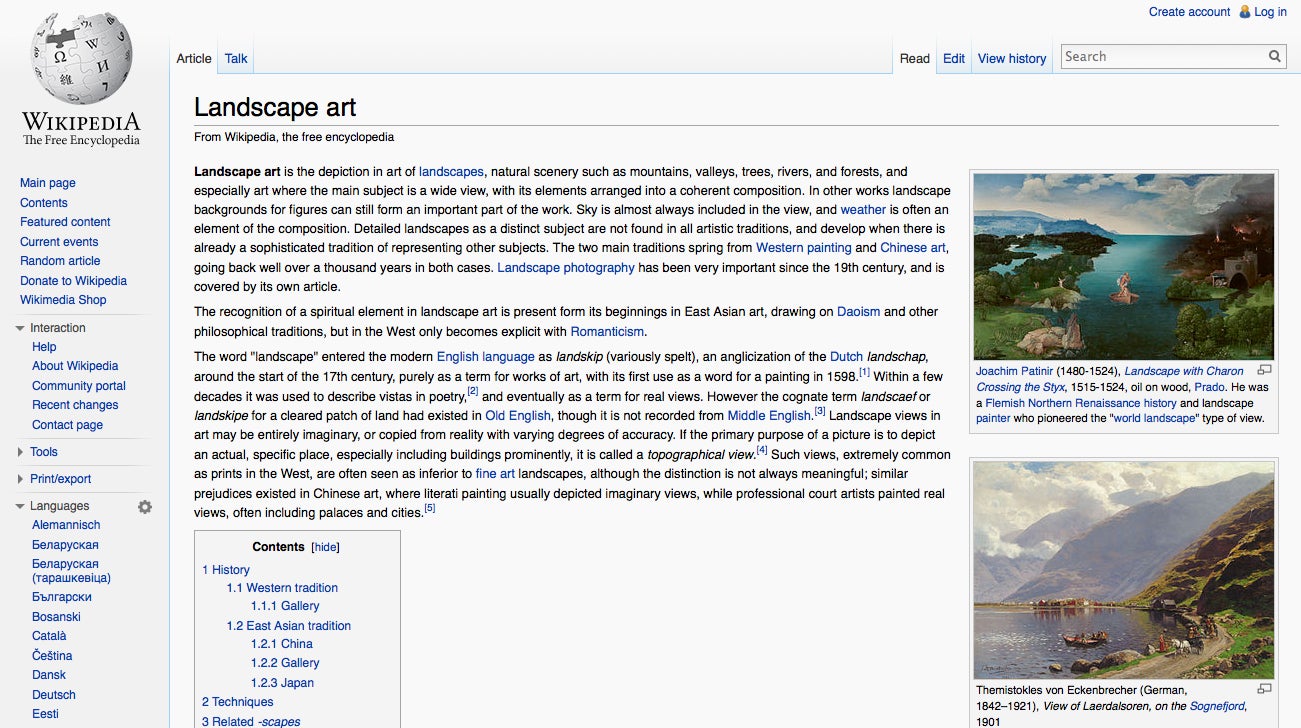Enlarge the Eckenbrecher image icon
The height and width of the screenshot is (728, 1301).
pyautogui.click(x=1264, y=689)
